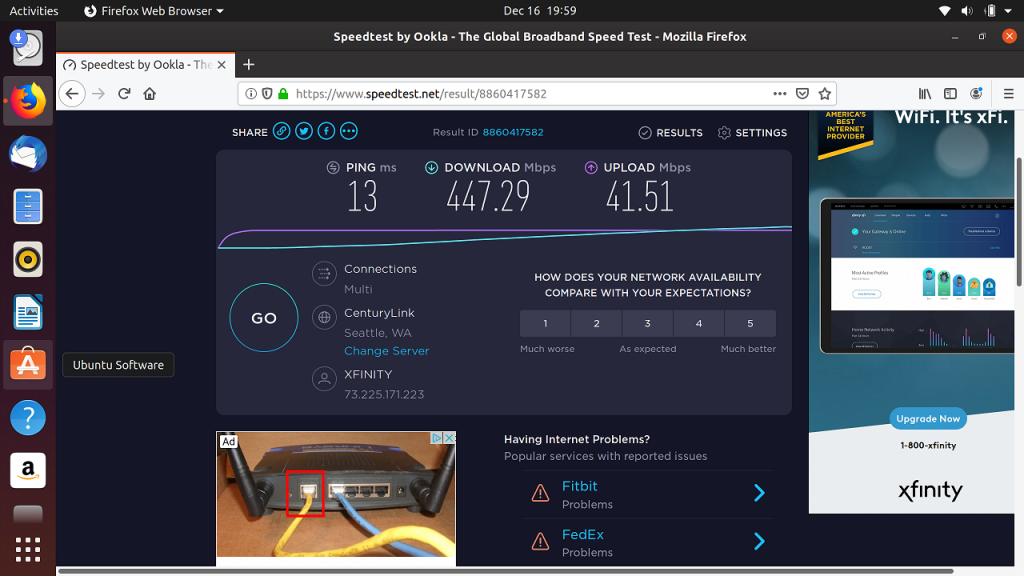Open Speedtest SETTINGS
The height and width of the screenshot is (576, 1024).
click(x=752, y=133)
